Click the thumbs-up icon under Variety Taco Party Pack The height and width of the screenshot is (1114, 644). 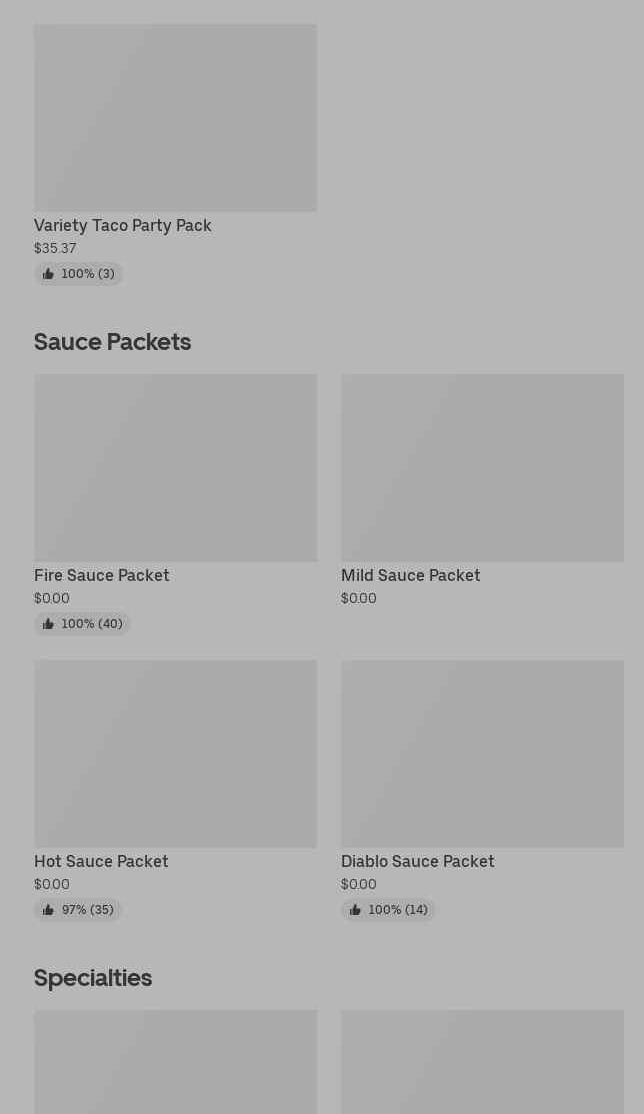[48, 274]
